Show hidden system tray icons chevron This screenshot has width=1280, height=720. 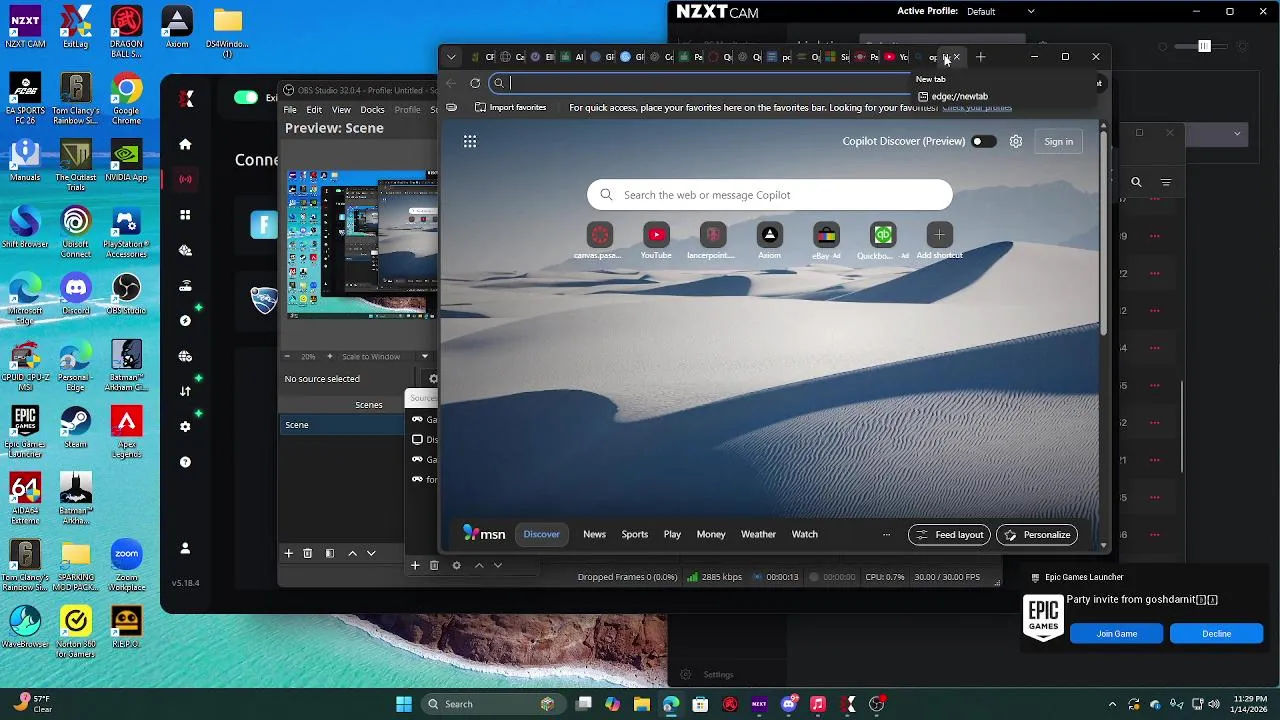pos(1112,704)
